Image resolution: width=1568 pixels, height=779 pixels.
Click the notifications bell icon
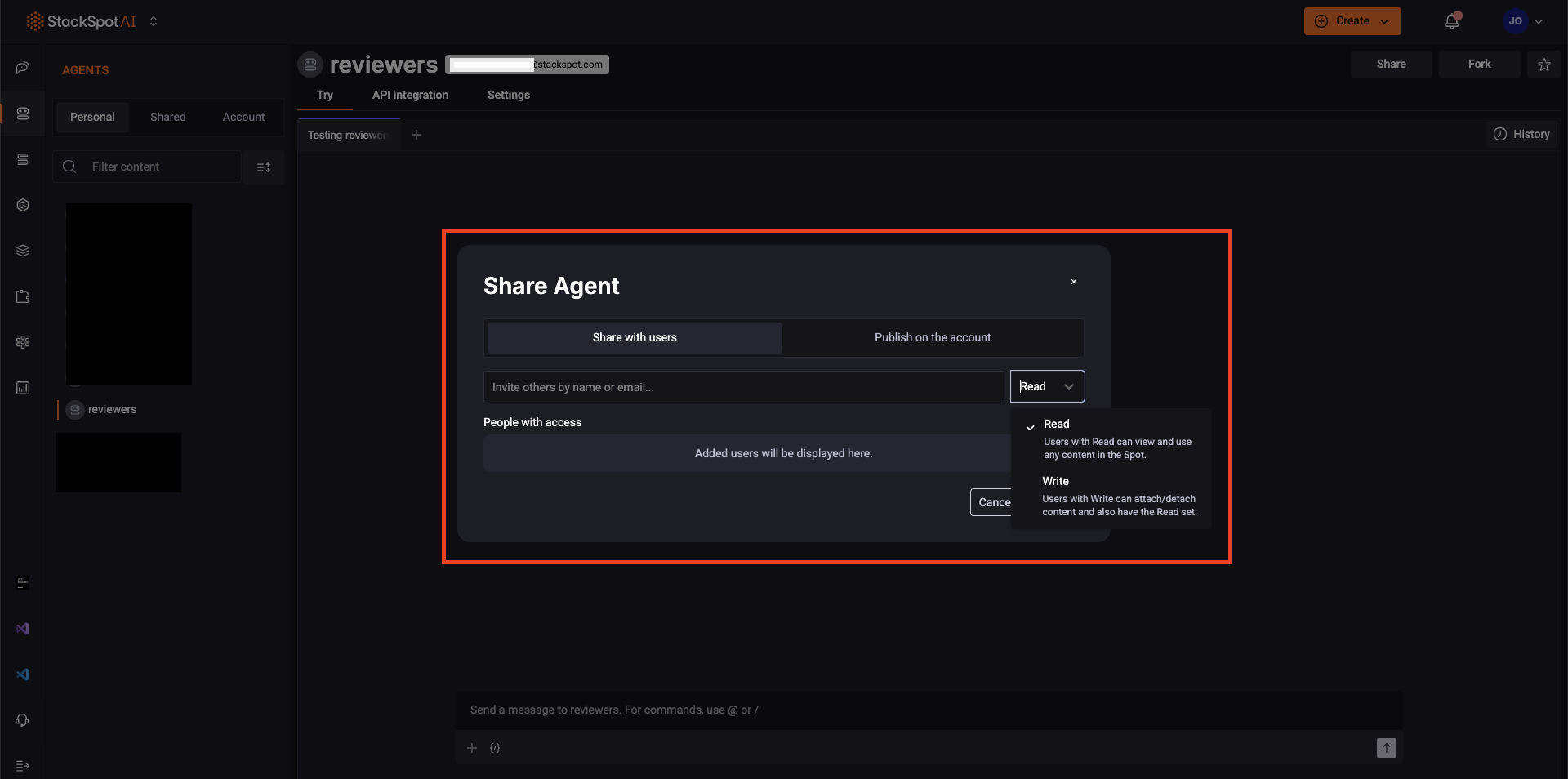click(x=1452, y=21)
